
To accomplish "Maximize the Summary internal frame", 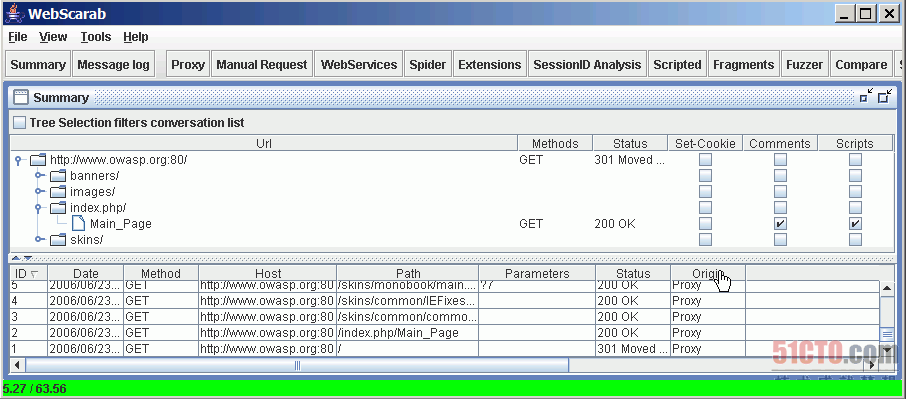I will point(885,96).
